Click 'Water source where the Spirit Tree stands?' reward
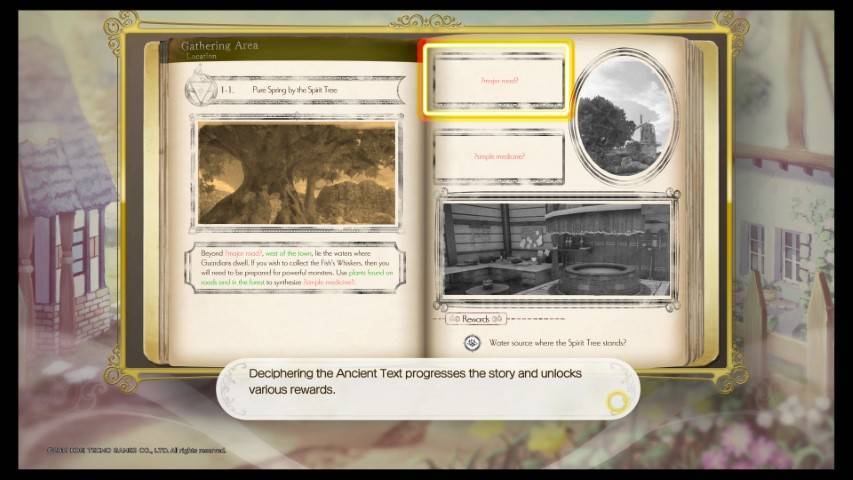853x480 pixels. 558,343
